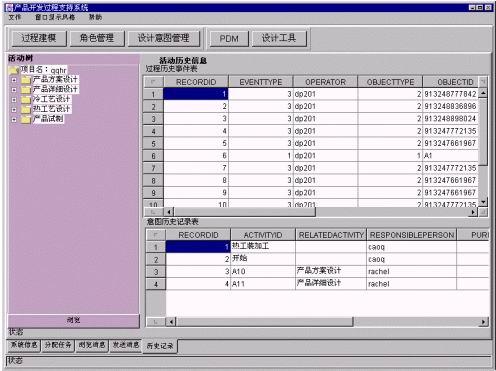Switch to the 历史记录 tab
496x371 pixels.
pos(160,346)
